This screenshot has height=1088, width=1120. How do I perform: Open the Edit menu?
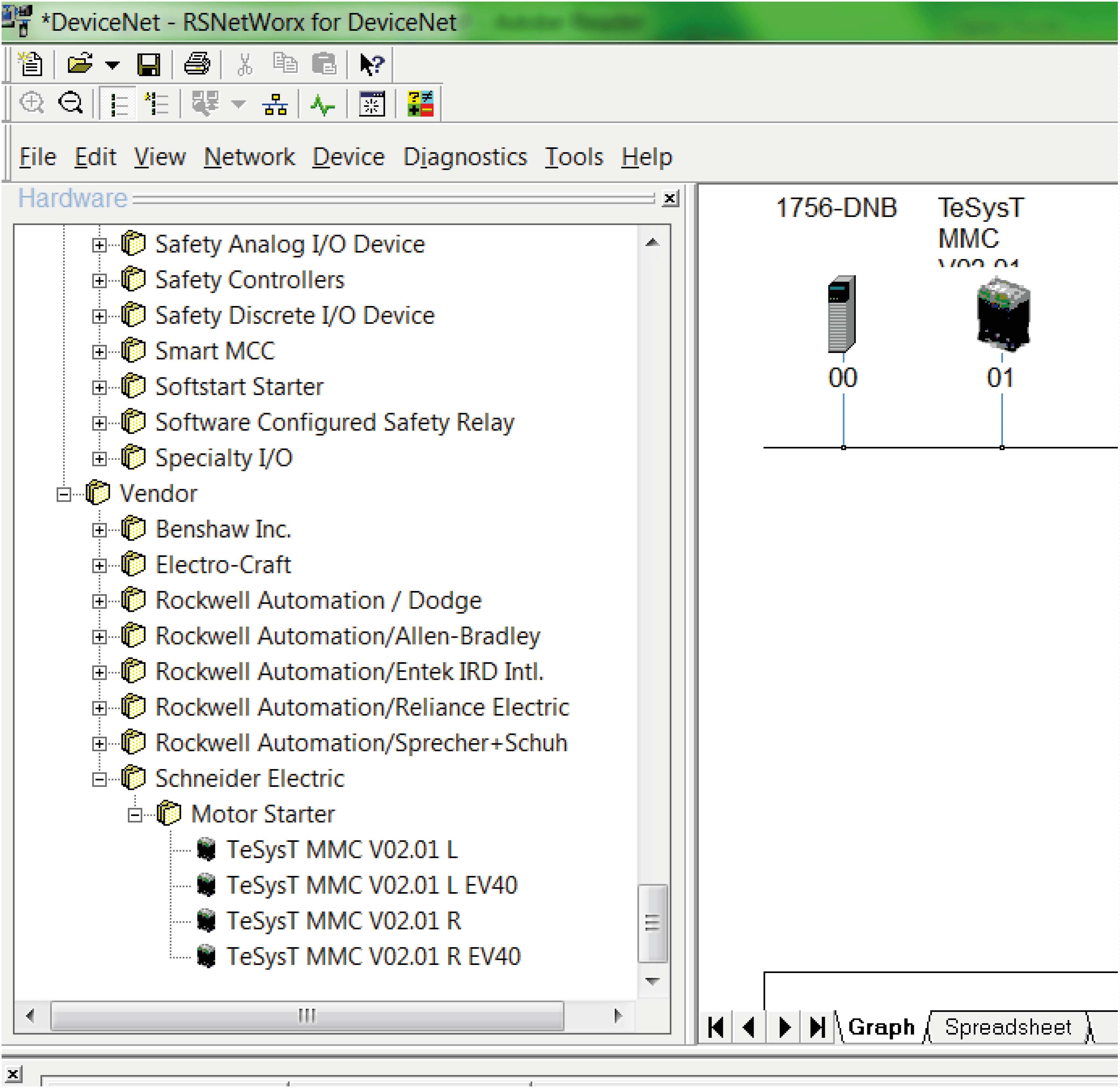[x=95, y=157]
